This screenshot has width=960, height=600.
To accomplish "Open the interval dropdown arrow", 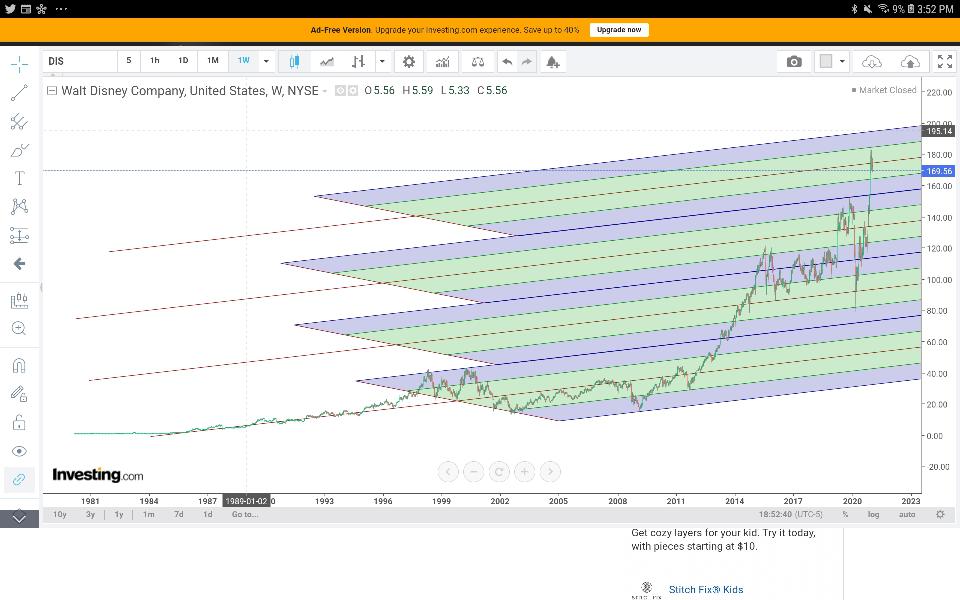I will coord(266,61).
